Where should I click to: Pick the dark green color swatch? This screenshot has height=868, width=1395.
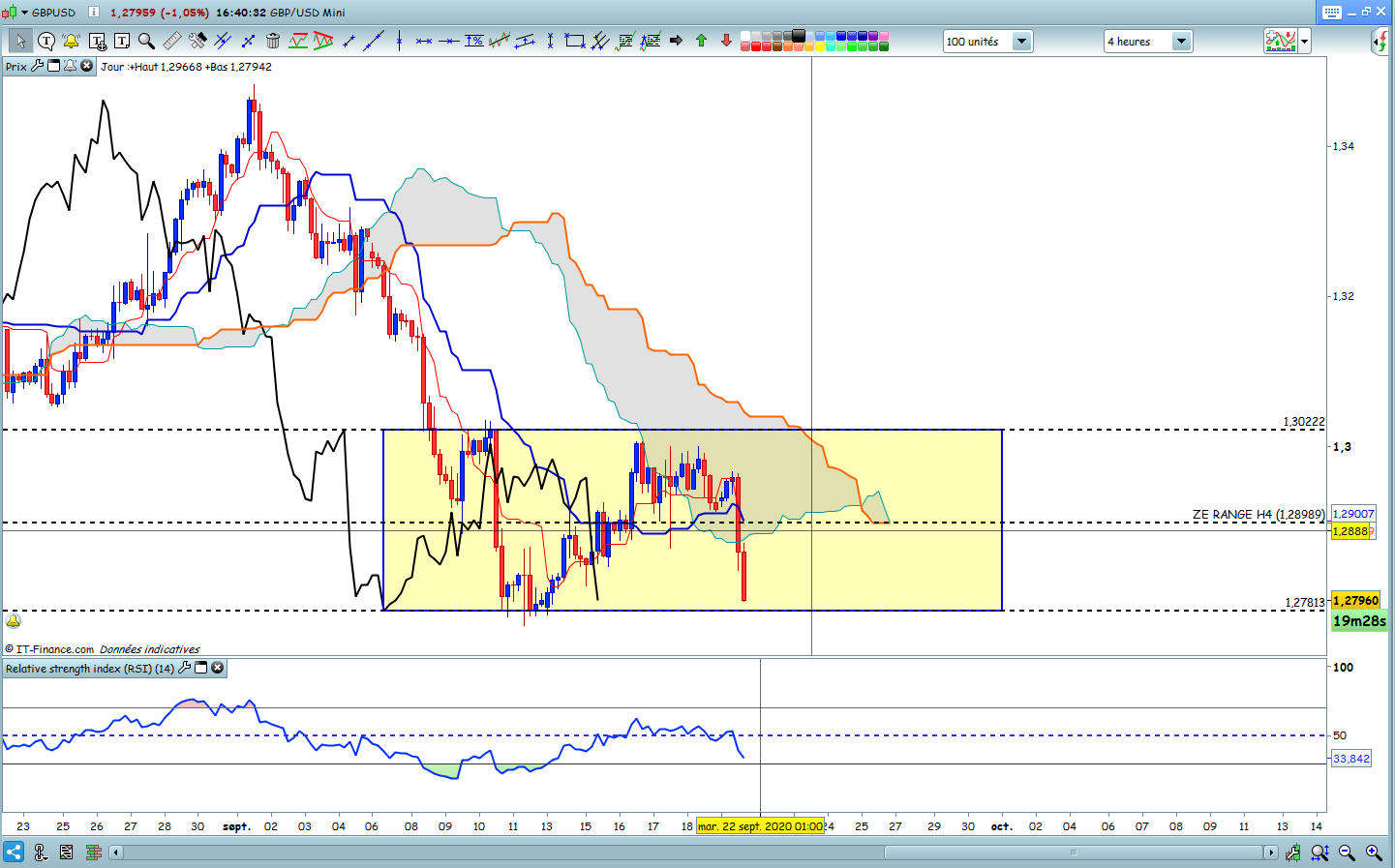[x=884, y=46]
